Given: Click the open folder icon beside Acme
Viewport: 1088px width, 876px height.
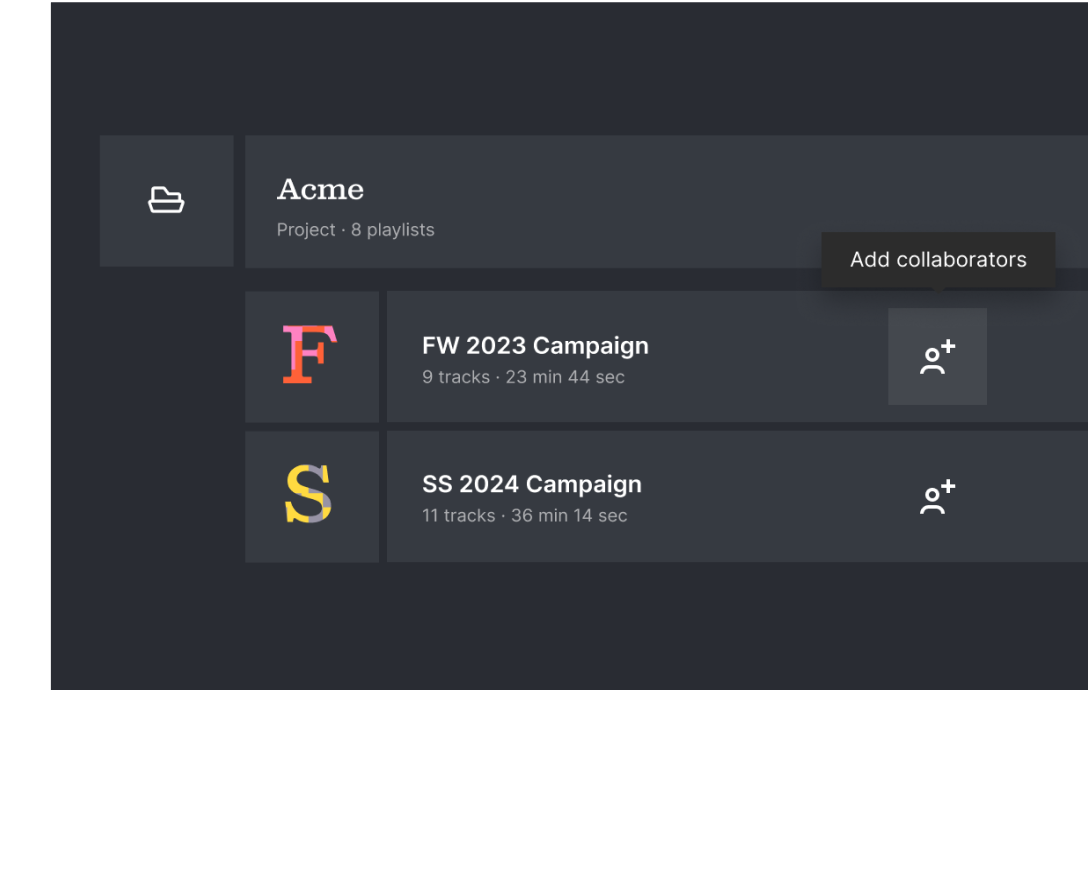Looking at the screenshot, I should click(x=166, y=201).
